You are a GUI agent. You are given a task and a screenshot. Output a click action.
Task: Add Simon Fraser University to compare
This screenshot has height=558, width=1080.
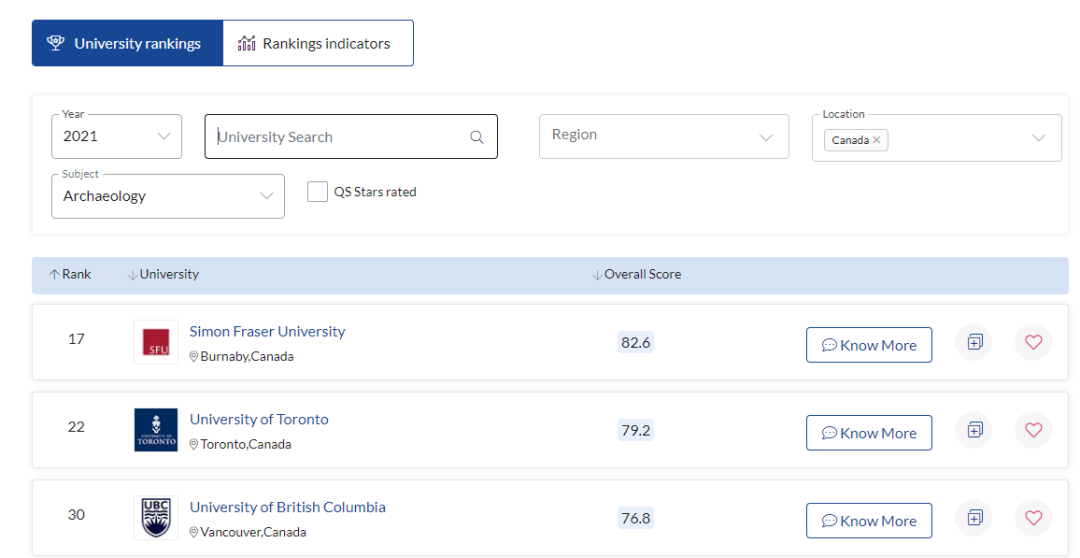tap(975, 342)
